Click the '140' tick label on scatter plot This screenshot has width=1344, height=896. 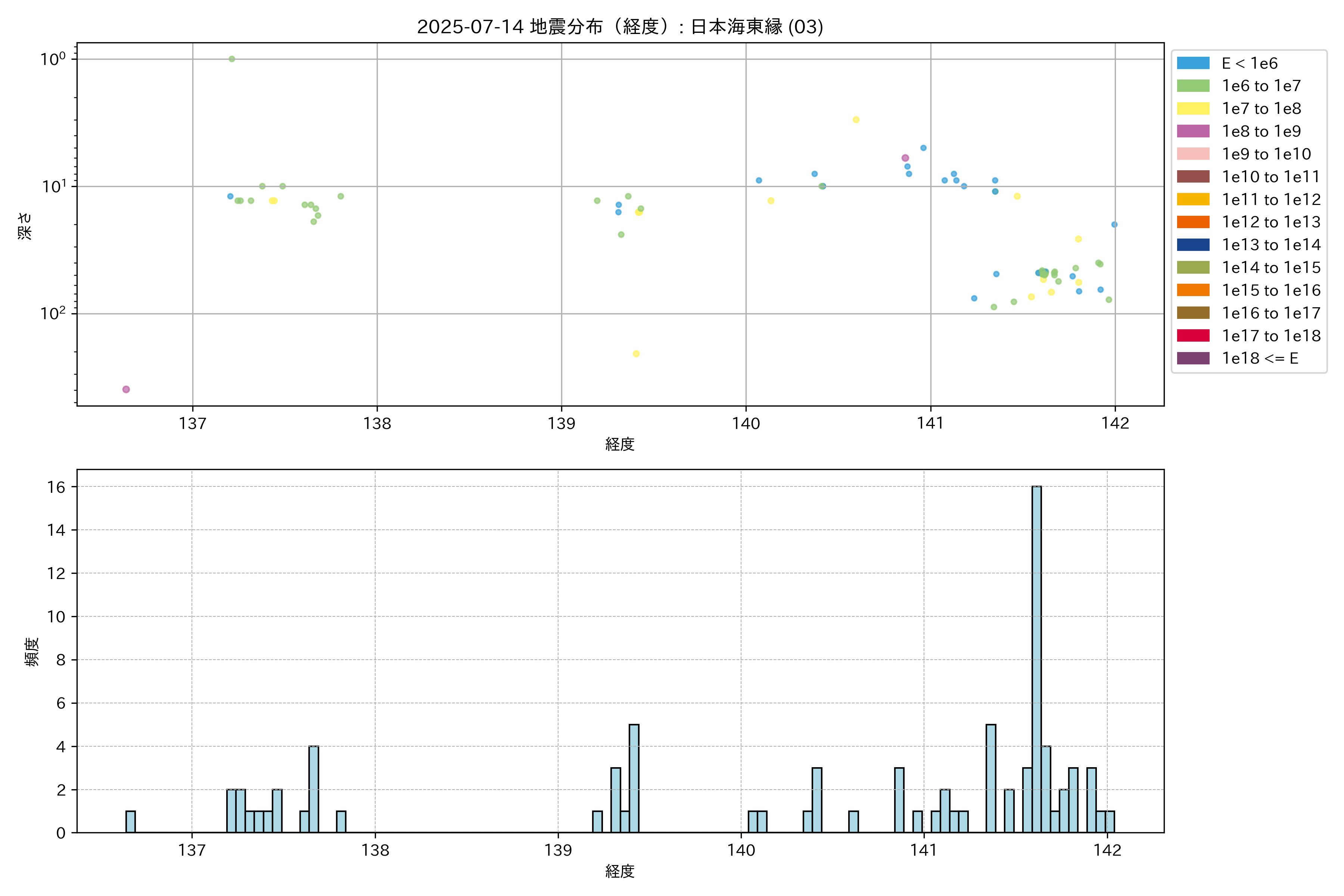click(x=746, y=423)
